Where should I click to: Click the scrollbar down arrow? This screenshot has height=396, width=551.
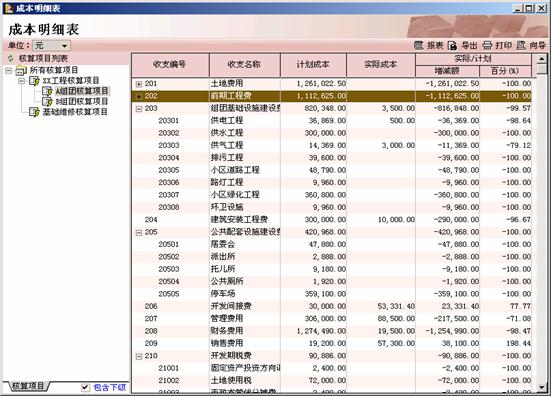click(x=542, y=387)
